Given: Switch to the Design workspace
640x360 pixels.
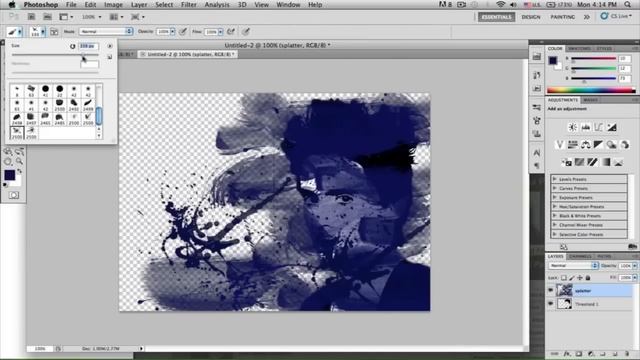Looking at the screenshot, I should coord(531,17).
